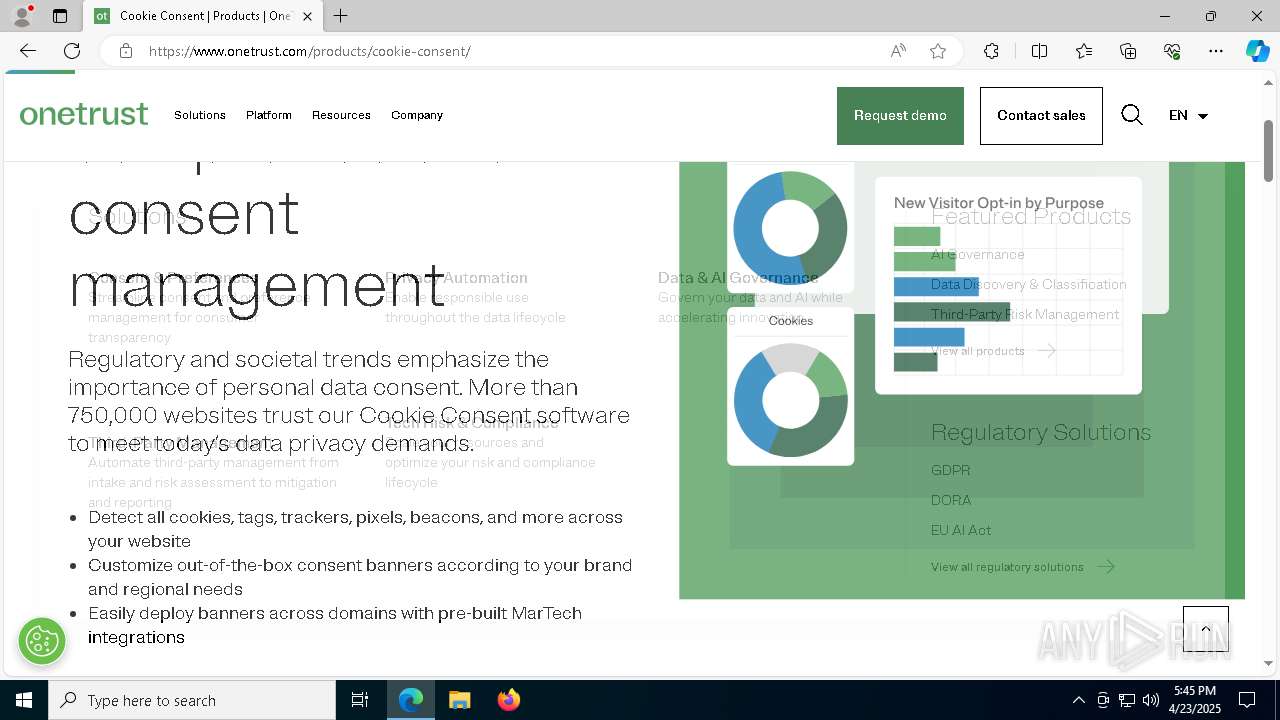Click the taskbar search box
The width and height of the screenshot is (1280, 720).
point(192,700)
